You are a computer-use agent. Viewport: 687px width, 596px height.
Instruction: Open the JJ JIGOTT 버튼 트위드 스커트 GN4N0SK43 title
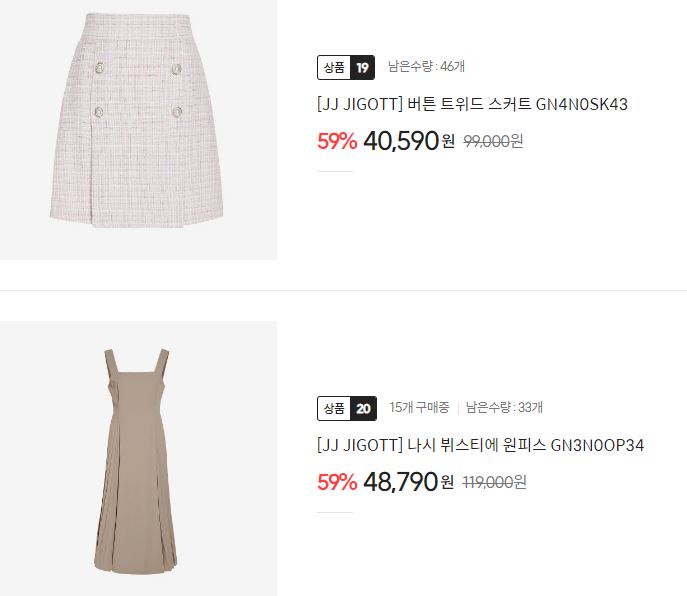click(x=472, y=104)
